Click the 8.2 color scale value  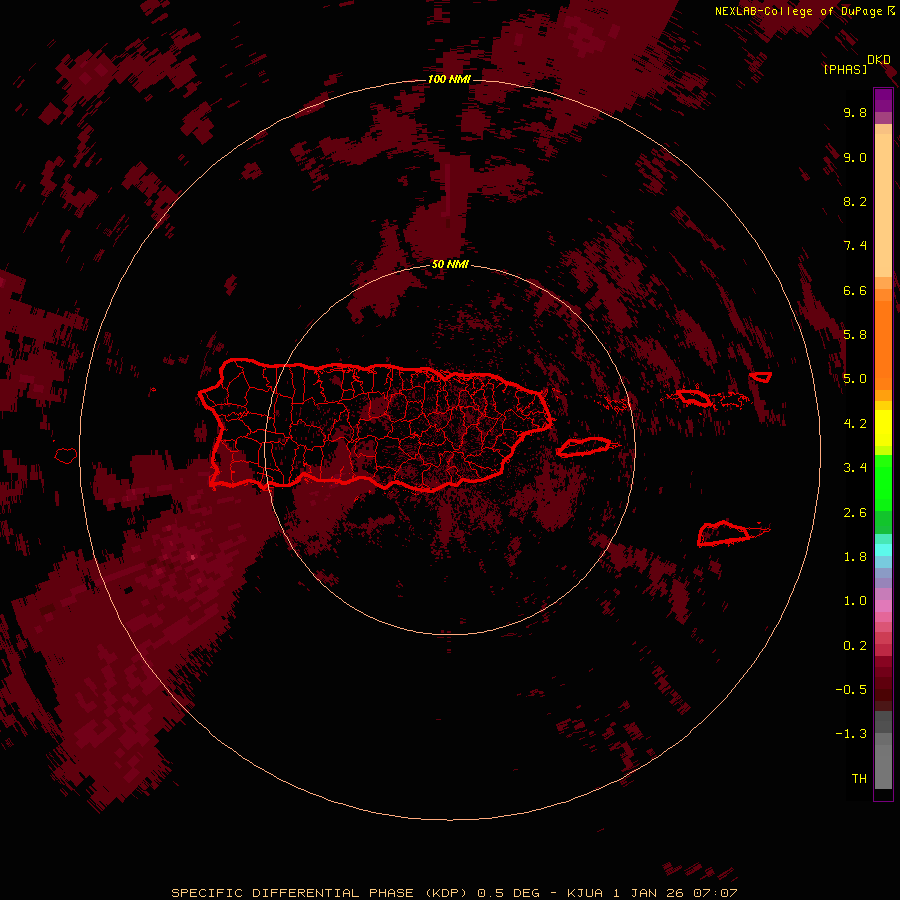pyautogui.click(x=855, y=201)
